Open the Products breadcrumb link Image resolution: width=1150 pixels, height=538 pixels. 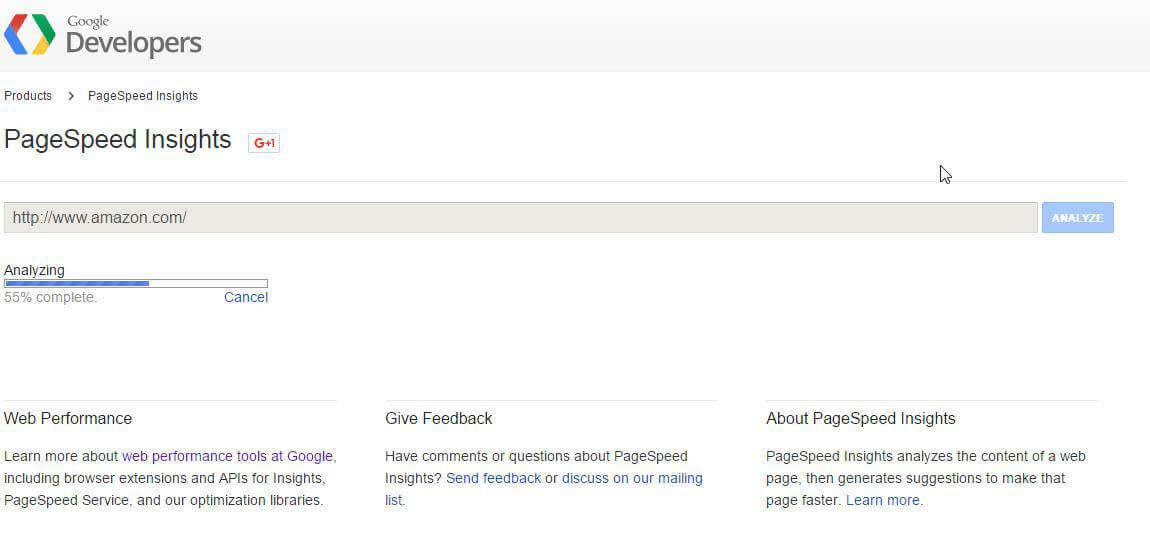coord(28,96)
